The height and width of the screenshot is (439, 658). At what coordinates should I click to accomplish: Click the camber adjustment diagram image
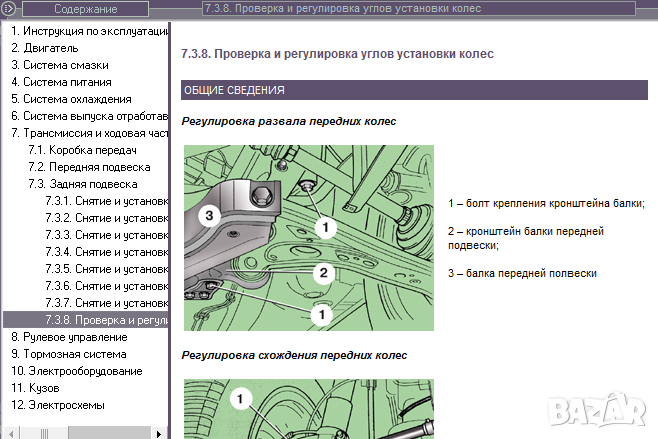[x=308, y=237]
